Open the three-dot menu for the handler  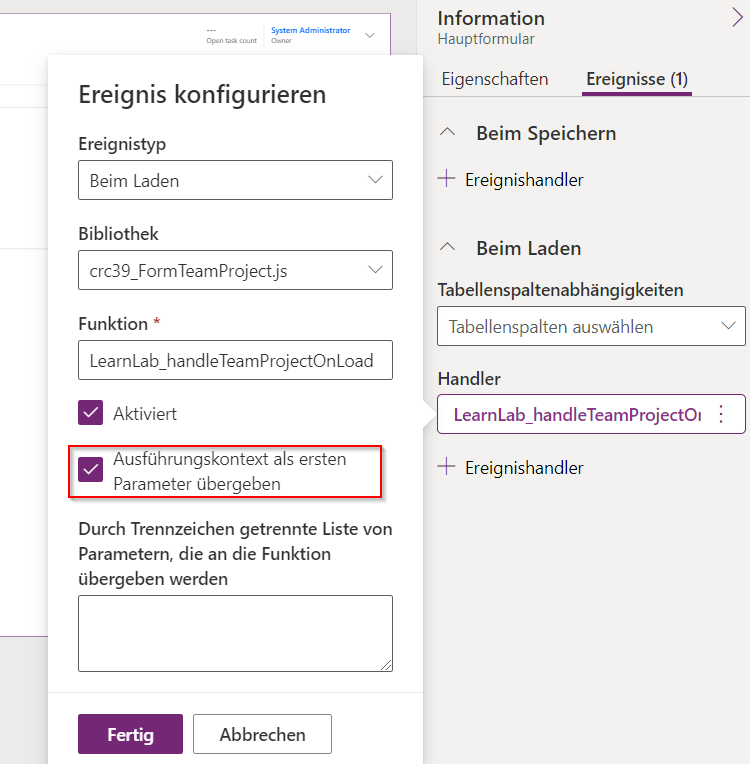click(x=721, y=414)
